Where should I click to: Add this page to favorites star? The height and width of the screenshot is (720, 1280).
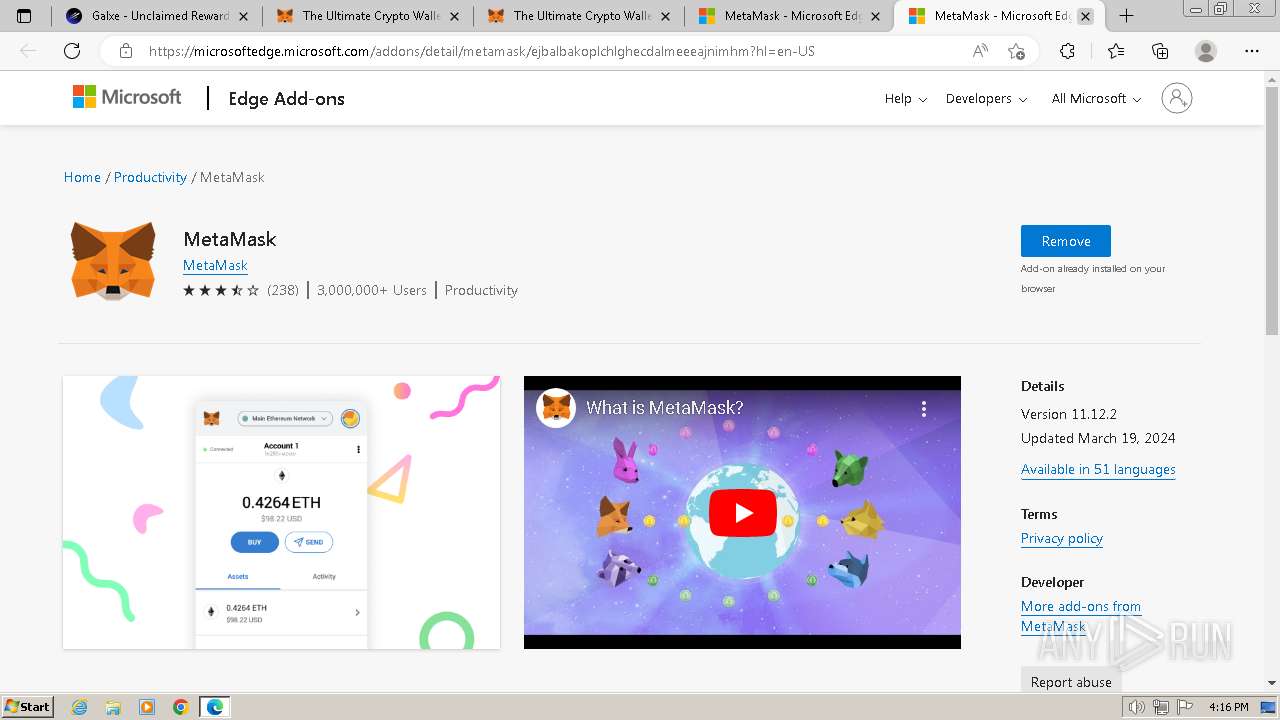tap(1016, 51)
